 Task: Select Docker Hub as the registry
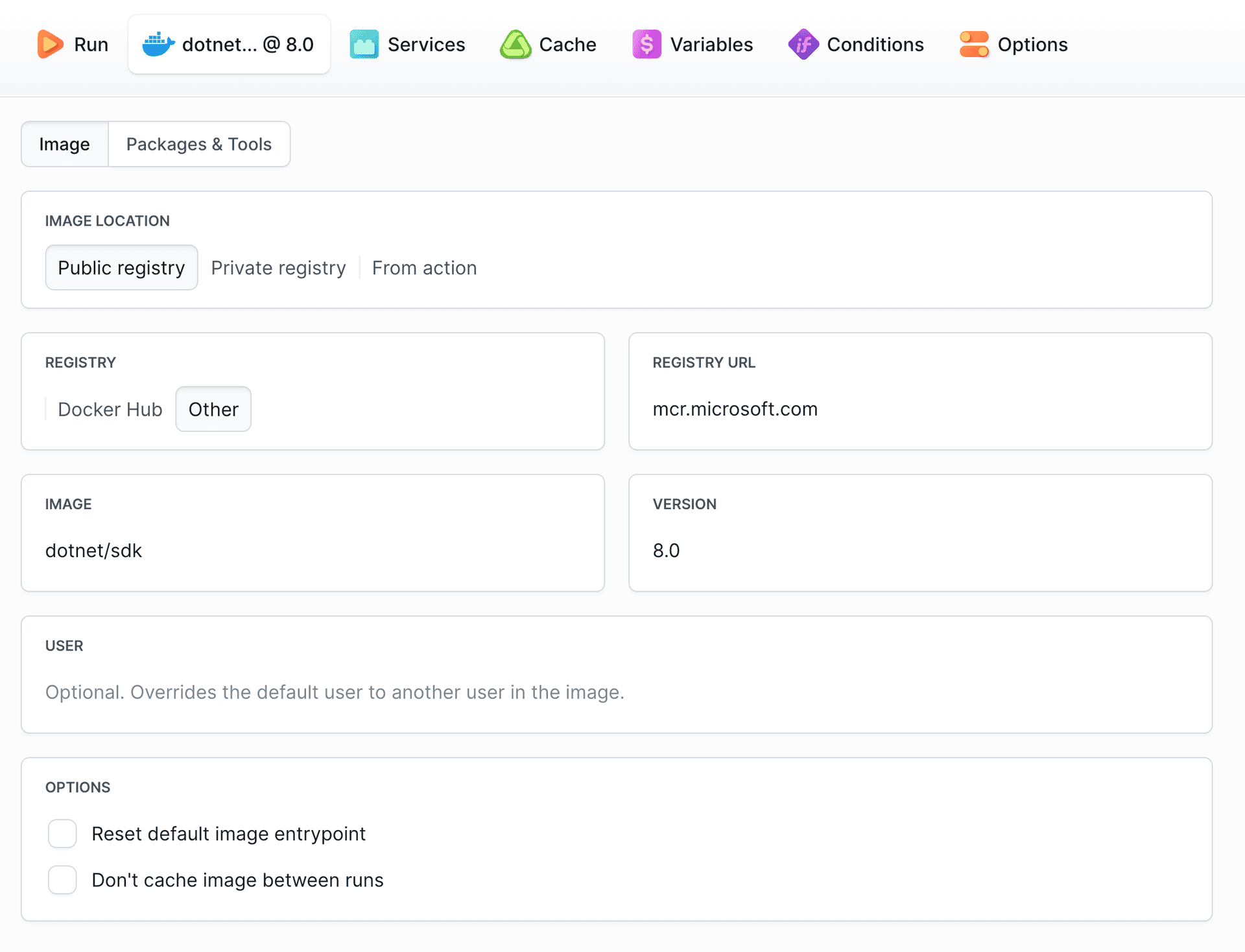[x=110, y=409]
